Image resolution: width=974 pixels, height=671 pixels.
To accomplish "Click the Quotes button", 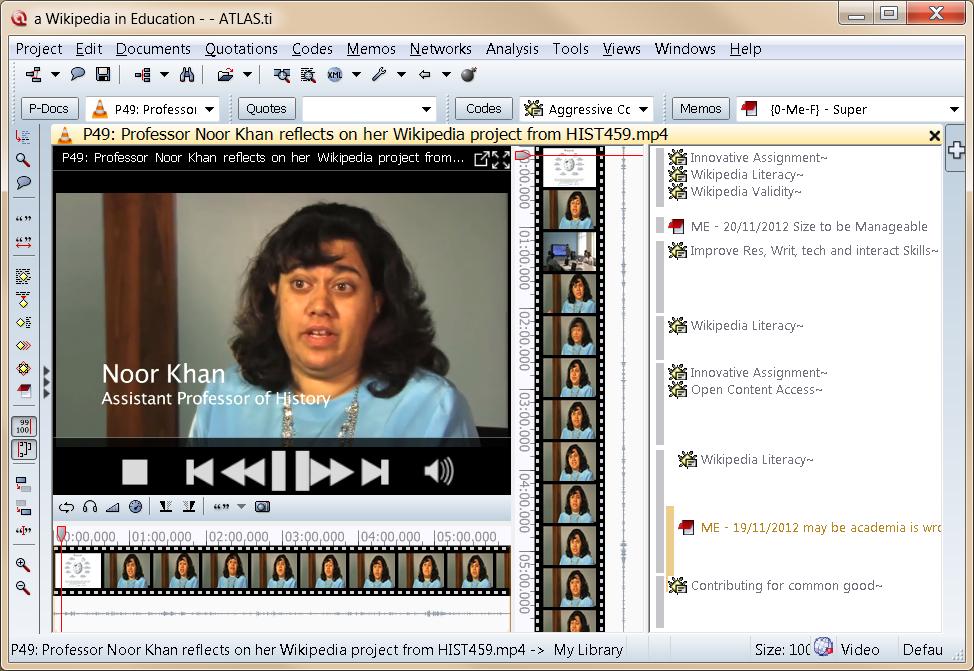I will click(266, 109).
